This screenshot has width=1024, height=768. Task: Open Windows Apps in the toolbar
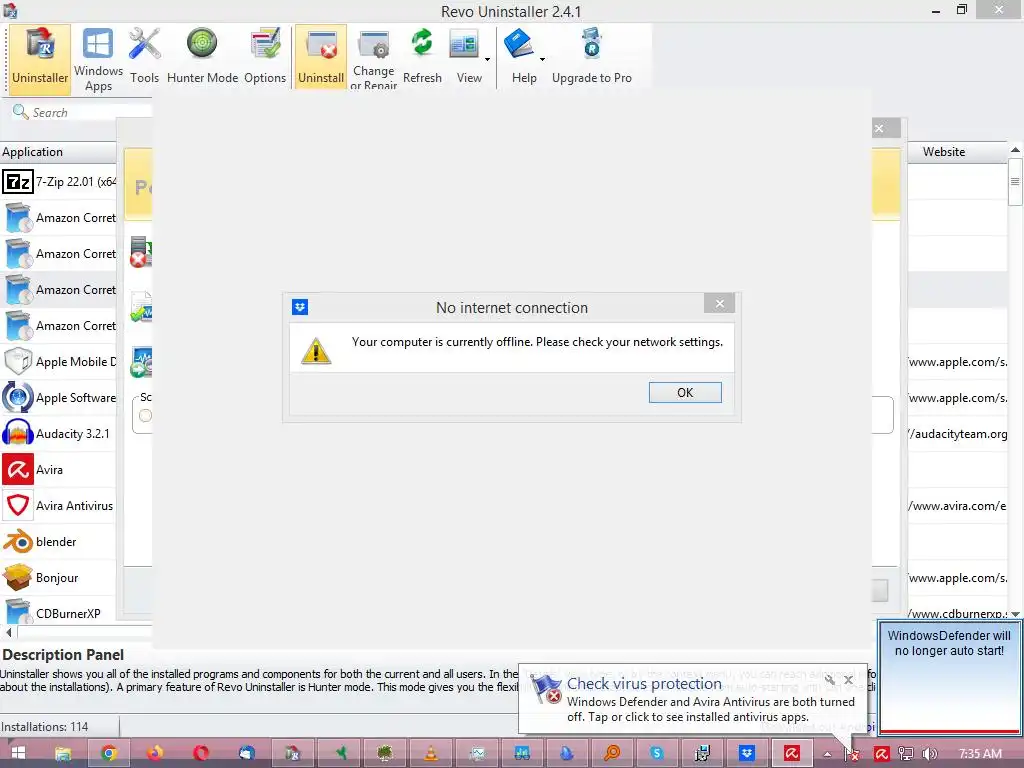tap(98, 57)
